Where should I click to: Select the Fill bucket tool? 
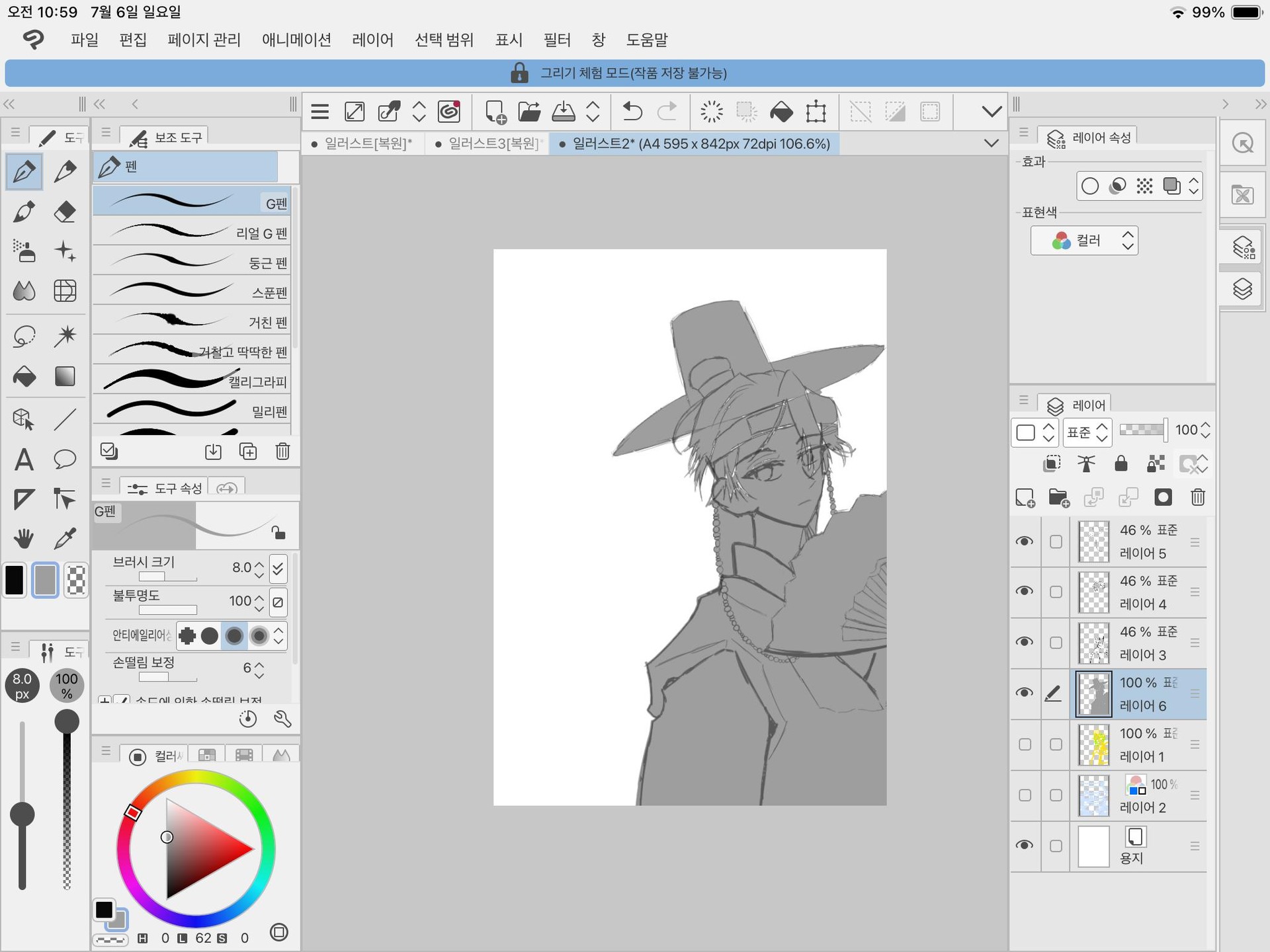tap(24, 377)
